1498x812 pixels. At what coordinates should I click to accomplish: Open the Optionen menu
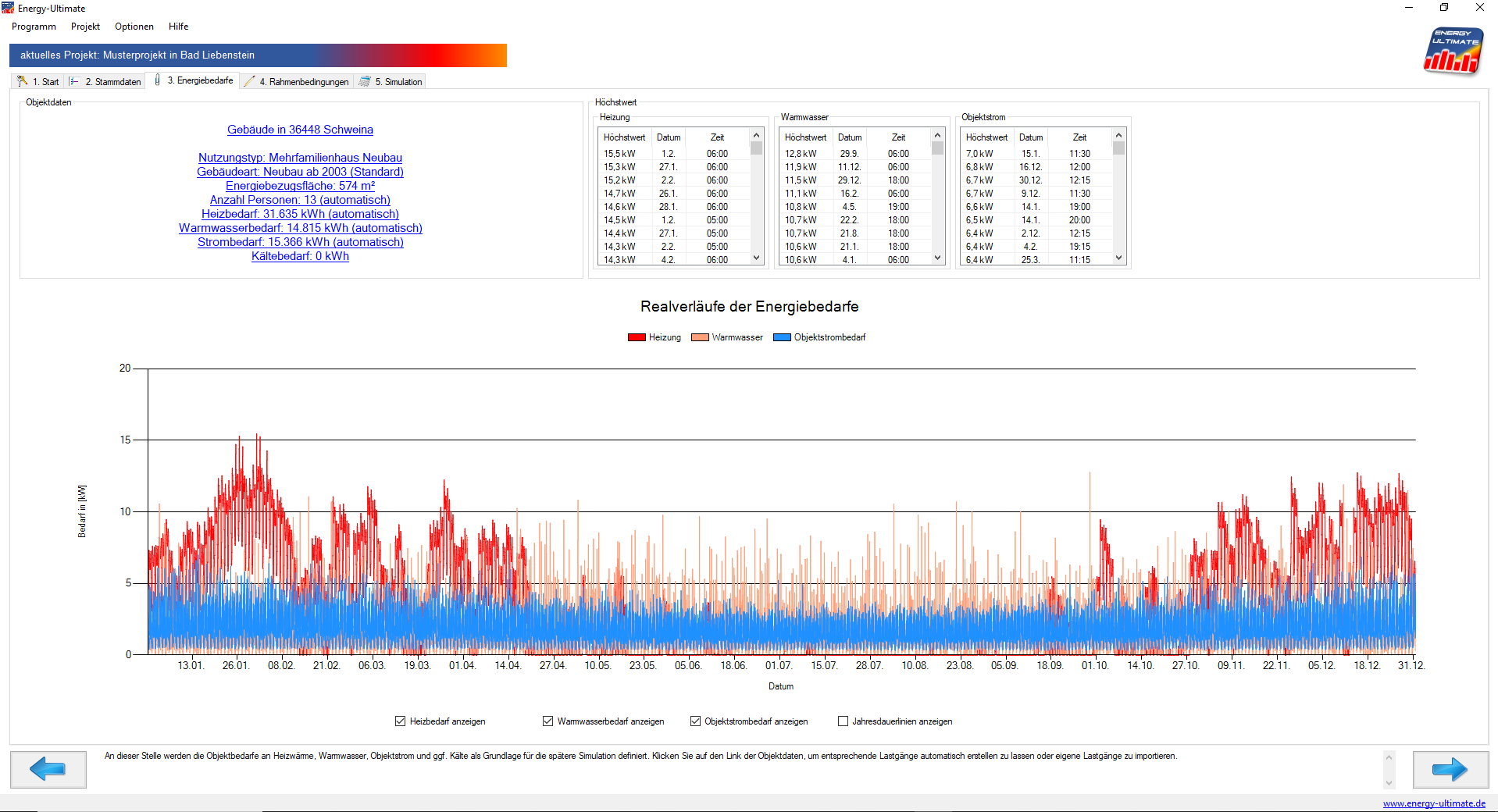134,27
